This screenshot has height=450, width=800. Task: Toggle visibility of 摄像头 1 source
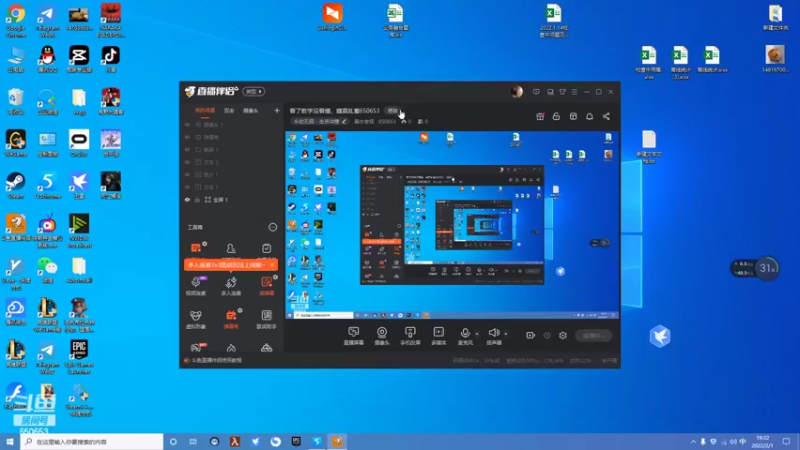point(187,124)
